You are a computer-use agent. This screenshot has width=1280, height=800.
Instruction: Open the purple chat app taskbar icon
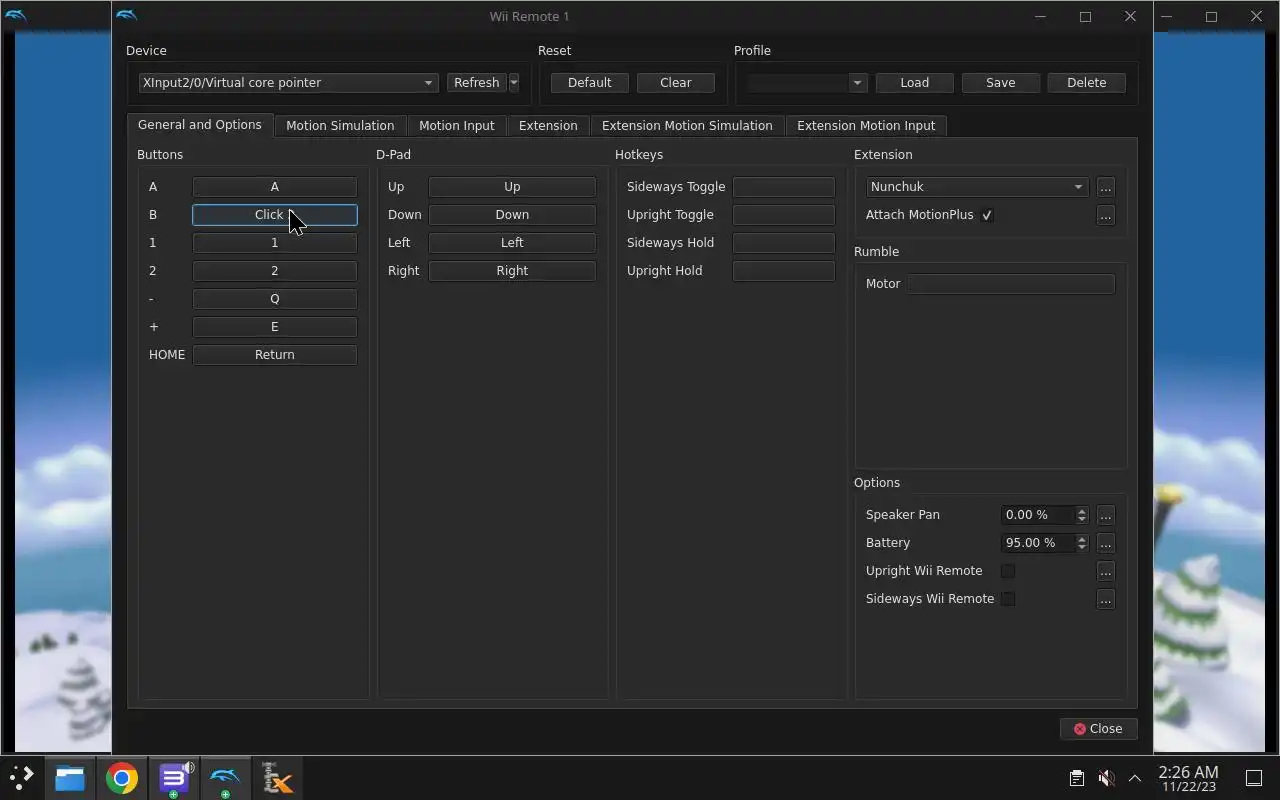[174, 778]
